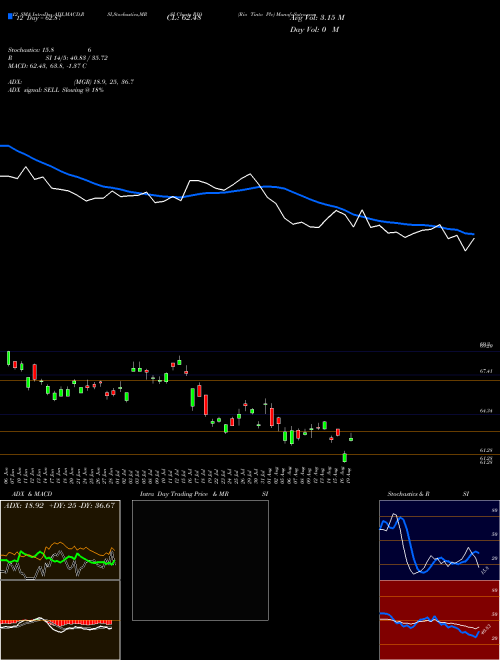This screenshot has width=500, height=660.
Task: Click the Day Vol: 0 M label
Action: click(314, 30)
